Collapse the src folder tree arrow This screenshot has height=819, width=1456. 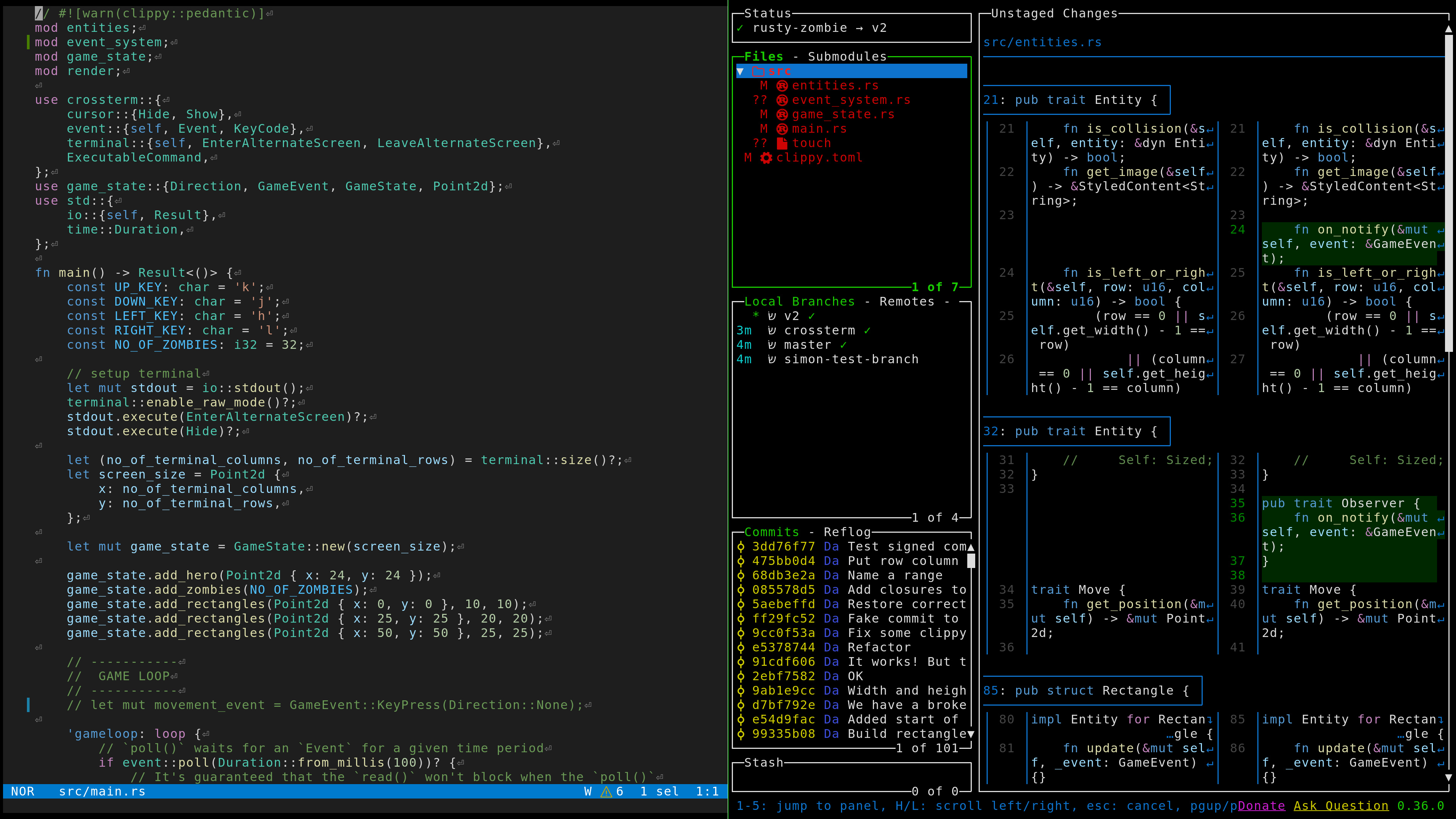tap(741, 71)
